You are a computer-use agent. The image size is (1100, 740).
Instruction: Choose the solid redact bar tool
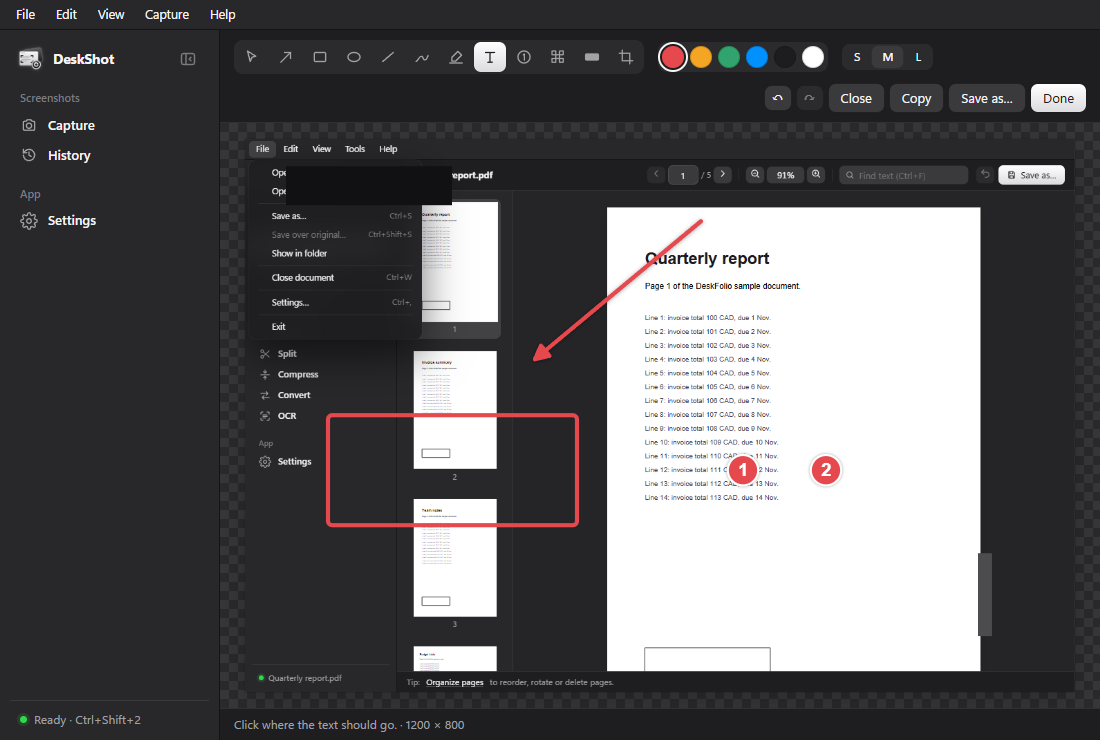point(592,58)
